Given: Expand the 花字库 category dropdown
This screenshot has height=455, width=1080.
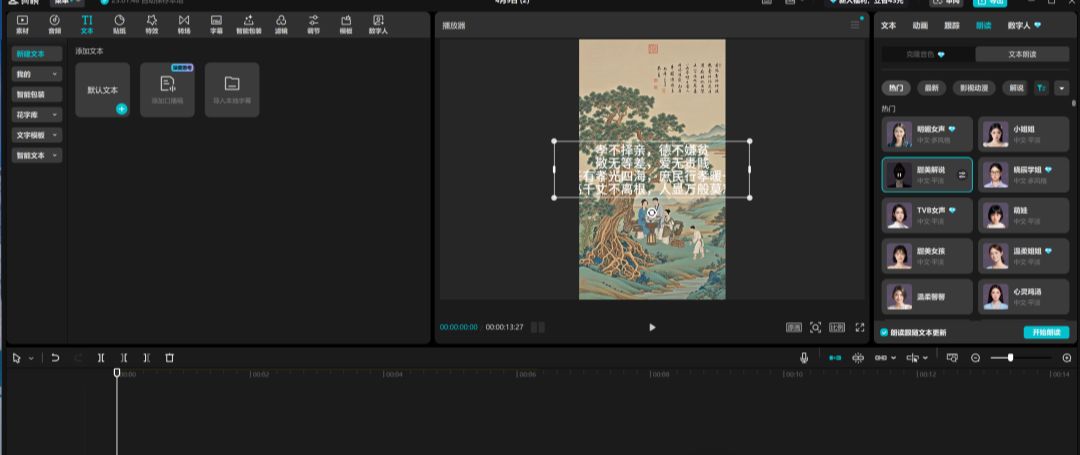Looking at the screenshot, I should point(37,114).
